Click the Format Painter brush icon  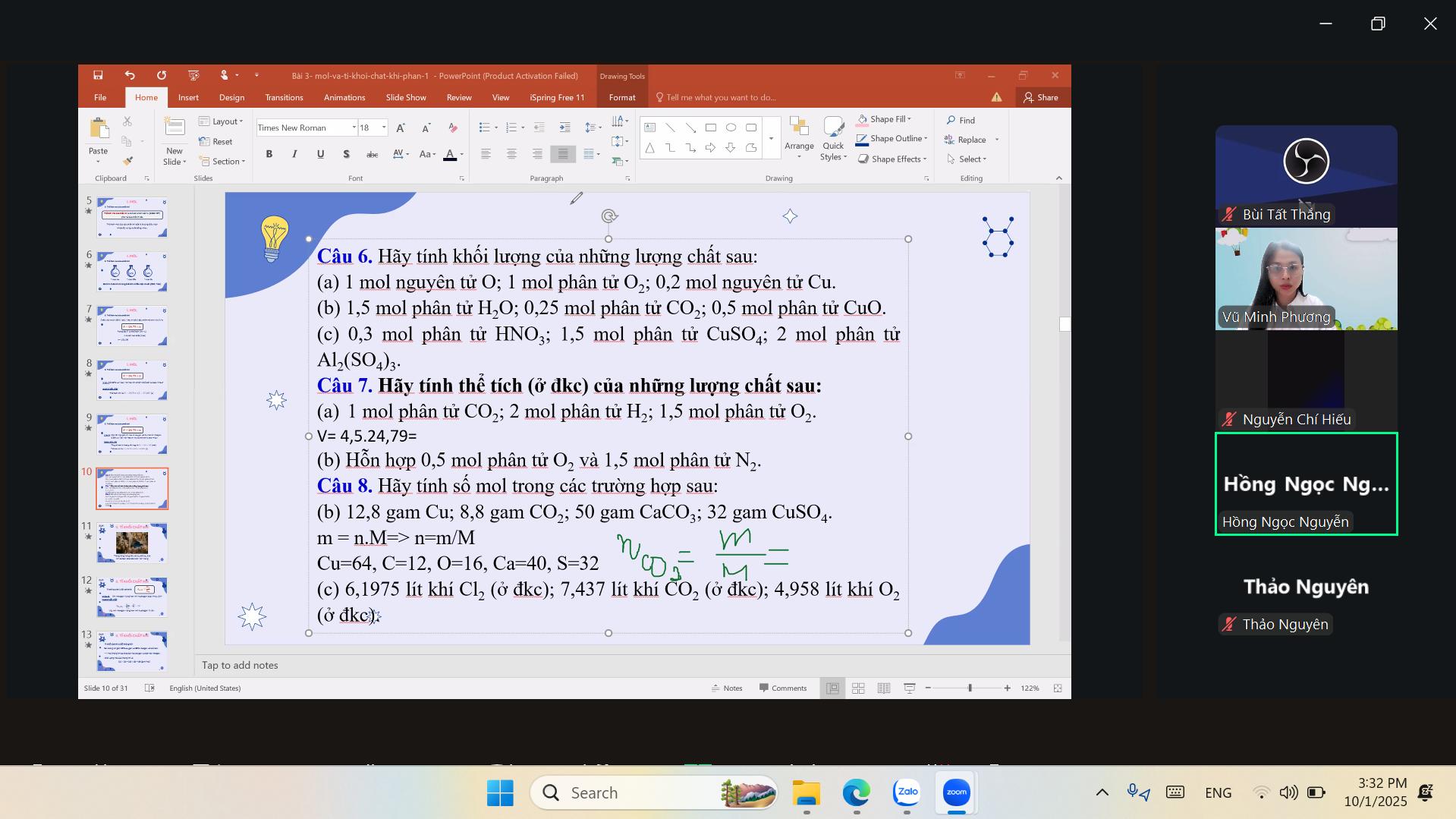click(x=127, y=161)
